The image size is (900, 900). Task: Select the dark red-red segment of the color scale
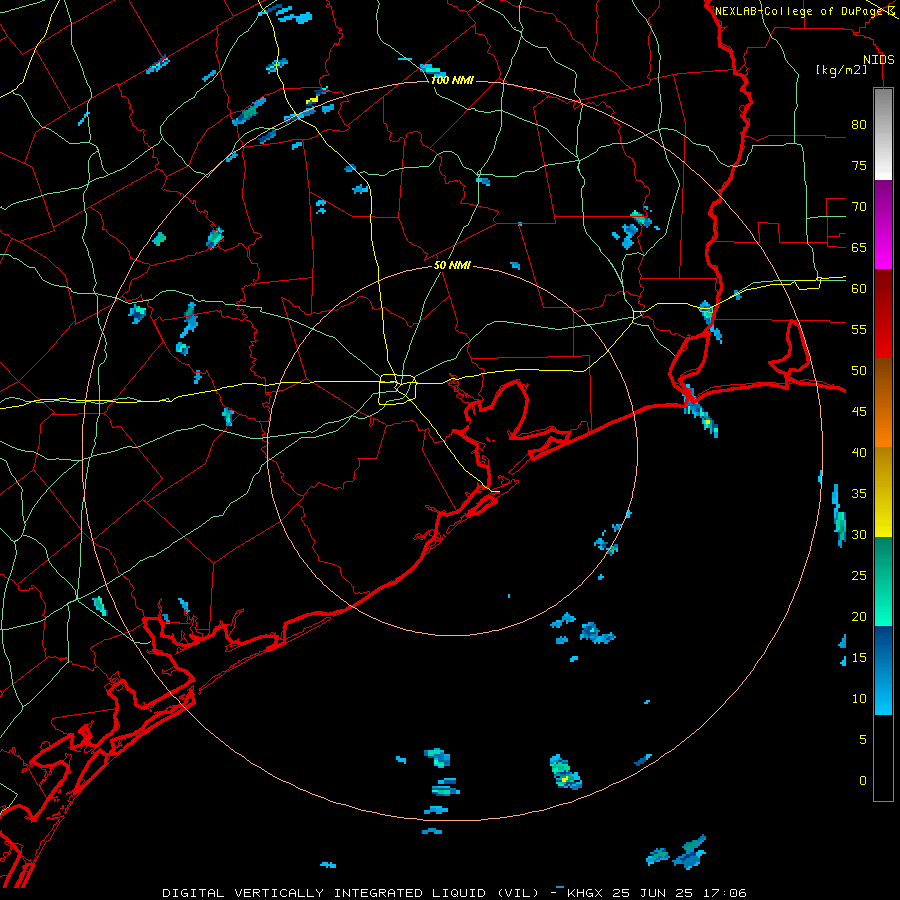883,313
